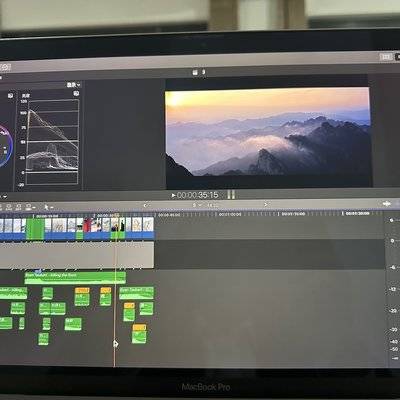Toggle the workspace layout button at top right
The width and height of the screenshot is (400, 400).
click(x=386, y=57)
